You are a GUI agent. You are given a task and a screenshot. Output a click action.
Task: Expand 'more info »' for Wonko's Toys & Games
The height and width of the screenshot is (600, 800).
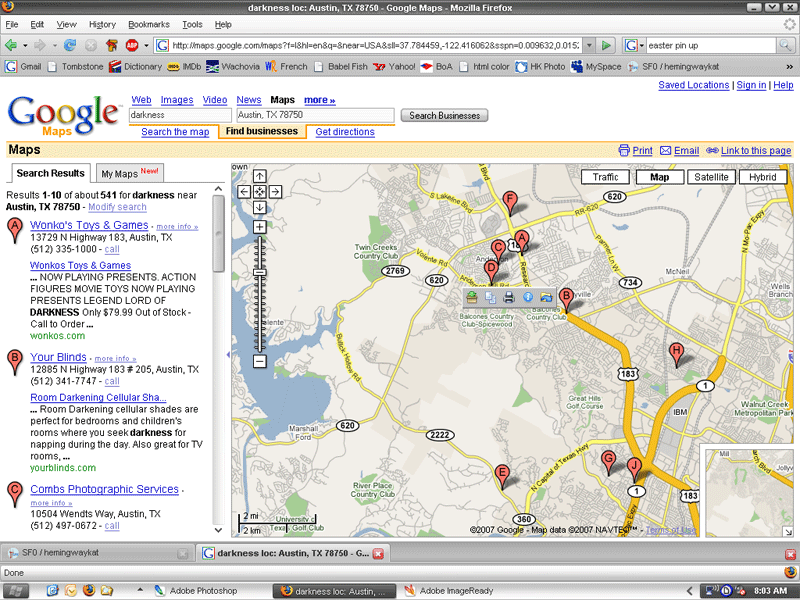click(x=176, y=226)
